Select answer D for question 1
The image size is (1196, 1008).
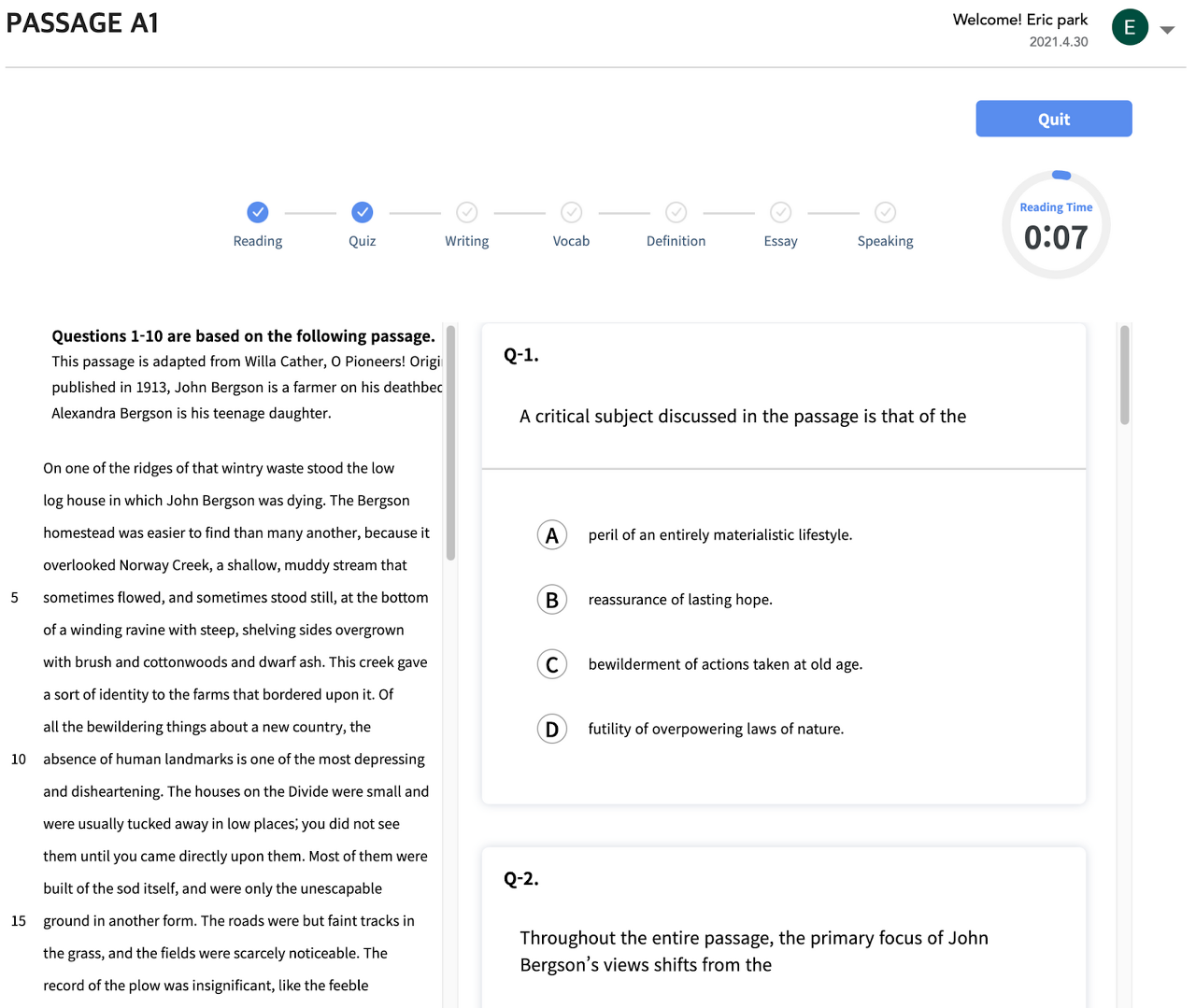[552, 729]
